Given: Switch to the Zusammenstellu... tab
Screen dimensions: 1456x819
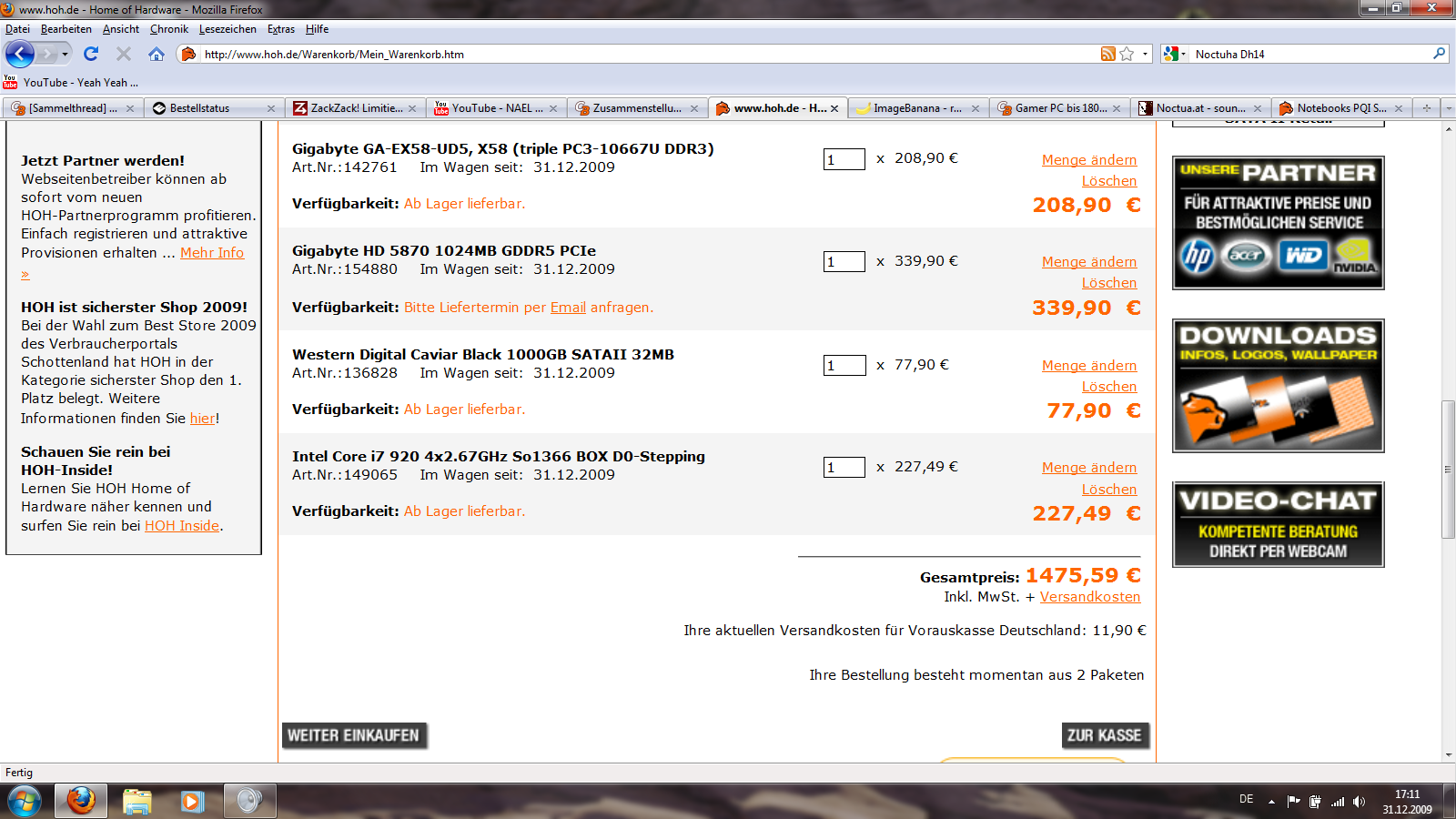Looking at the screenshot, I should click(x=637, y=108).
